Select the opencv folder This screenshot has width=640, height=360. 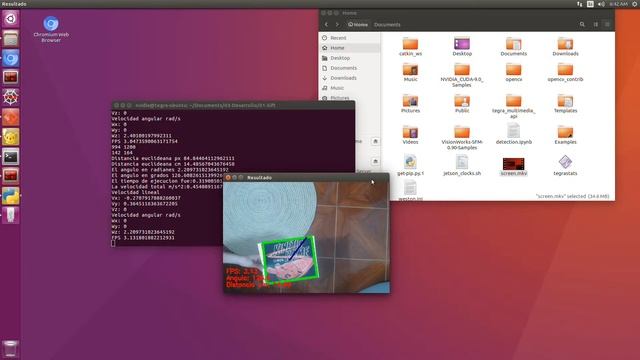point(513,72)
